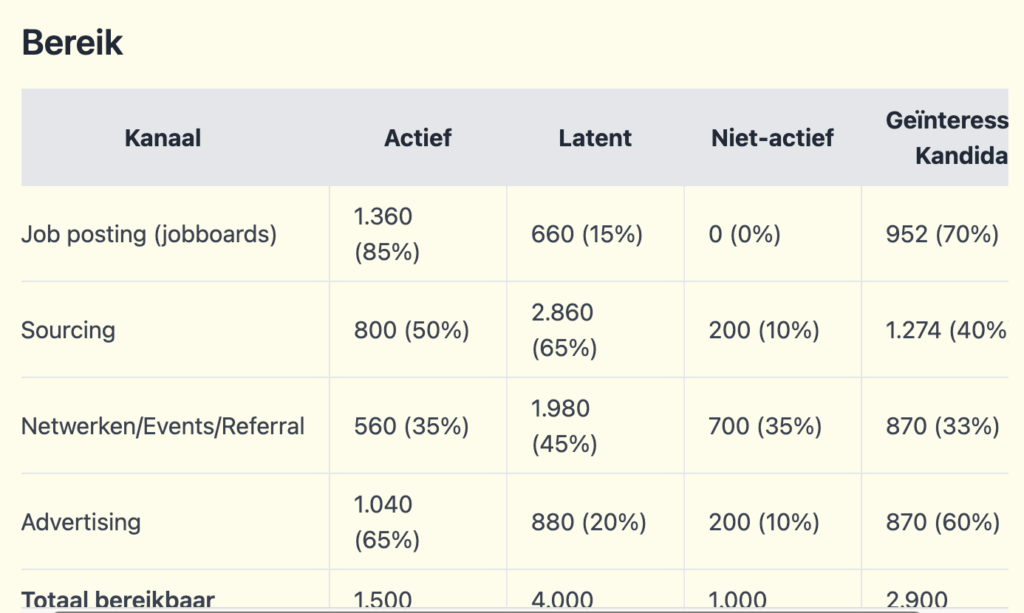Select the 800 (50%) Sourcing cell

pyautogui.click(x=411, y=330)
